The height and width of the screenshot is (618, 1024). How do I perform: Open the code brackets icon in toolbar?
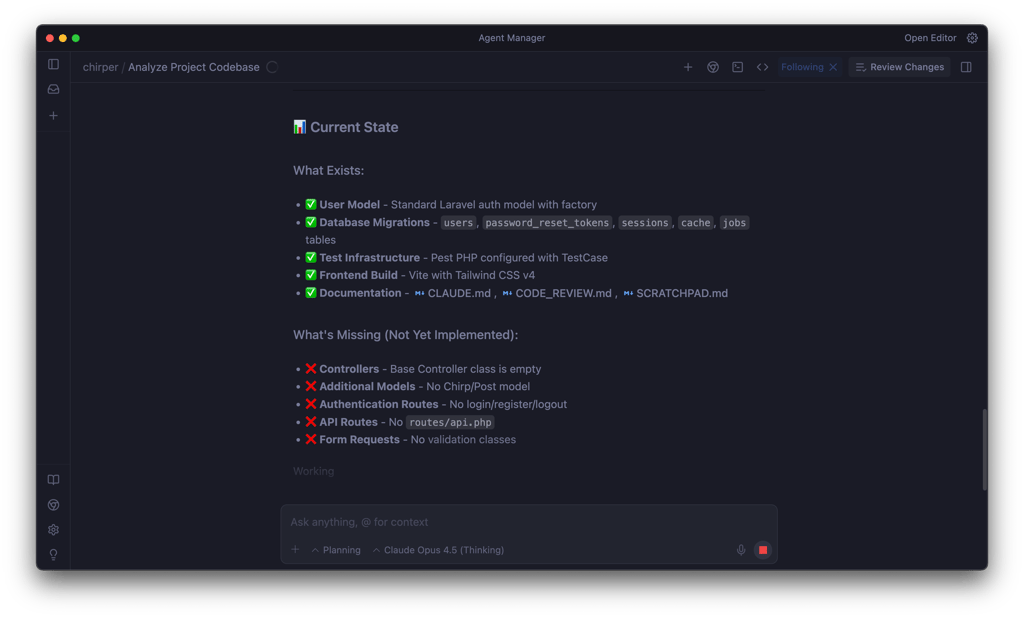click(762, 67)
